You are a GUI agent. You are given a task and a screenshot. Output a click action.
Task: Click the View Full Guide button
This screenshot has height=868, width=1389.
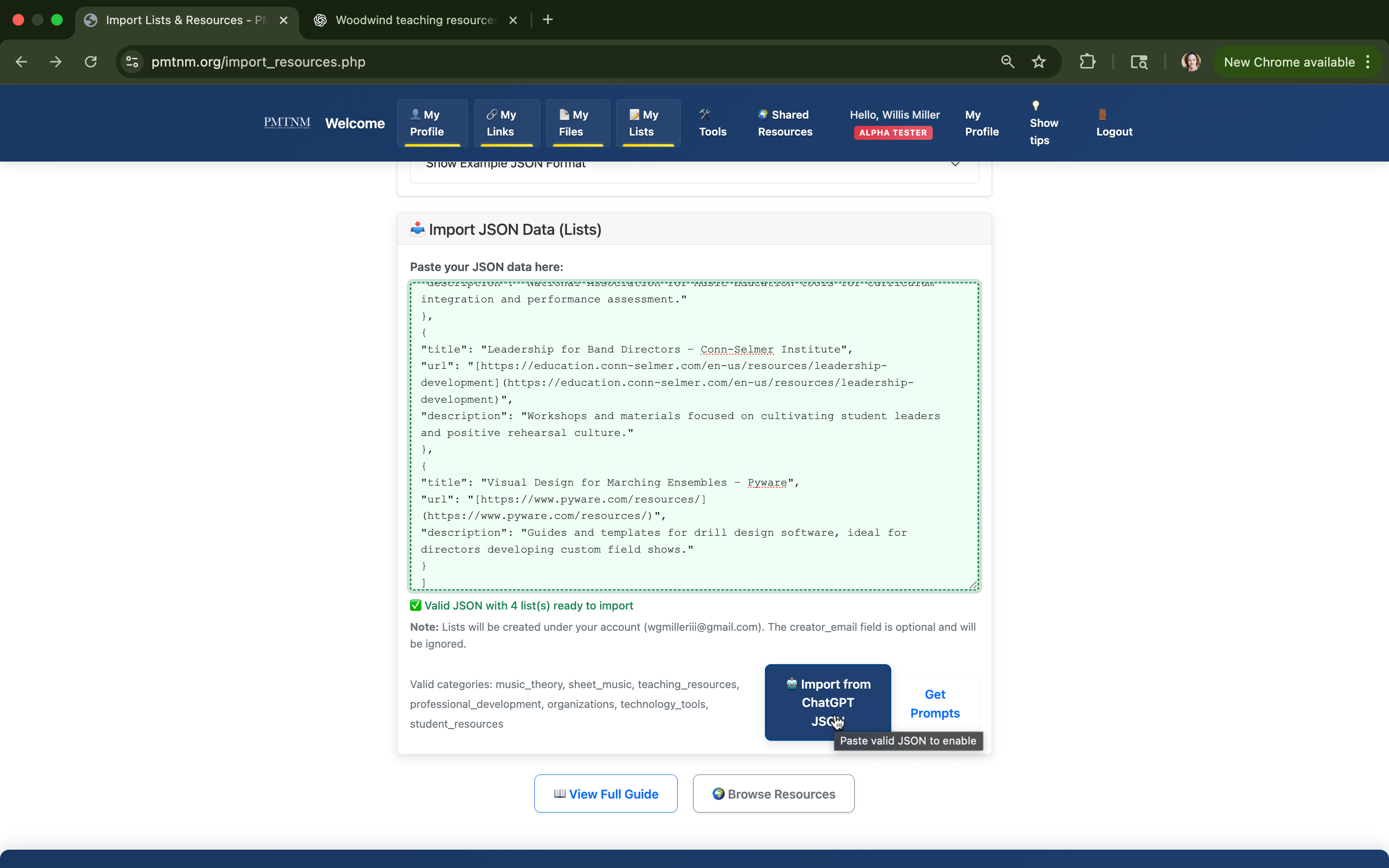click(x=606, y=794)
